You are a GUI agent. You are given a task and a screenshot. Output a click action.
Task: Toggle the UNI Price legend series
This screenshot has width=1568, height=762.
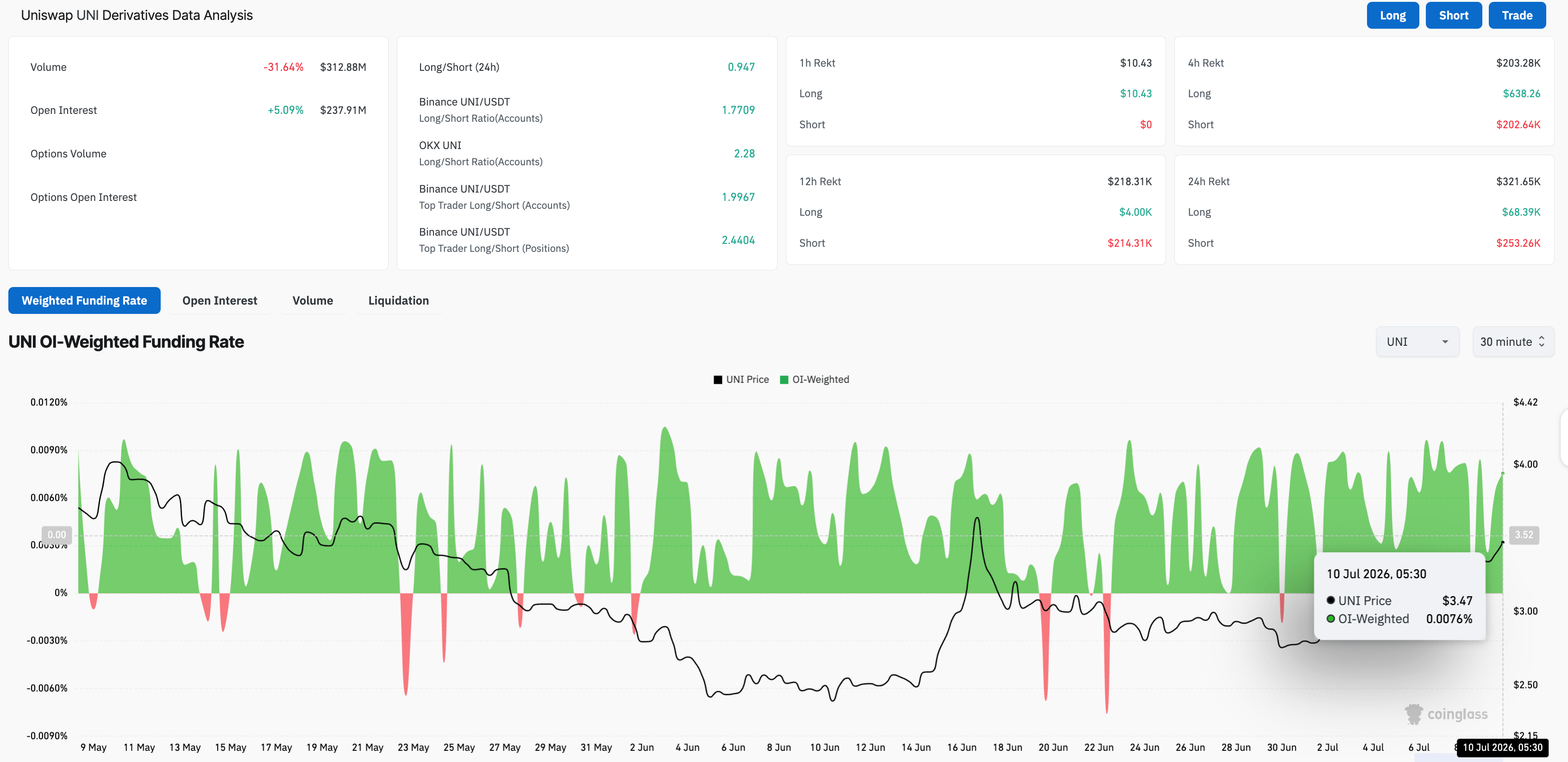click(x=741, y=379)
